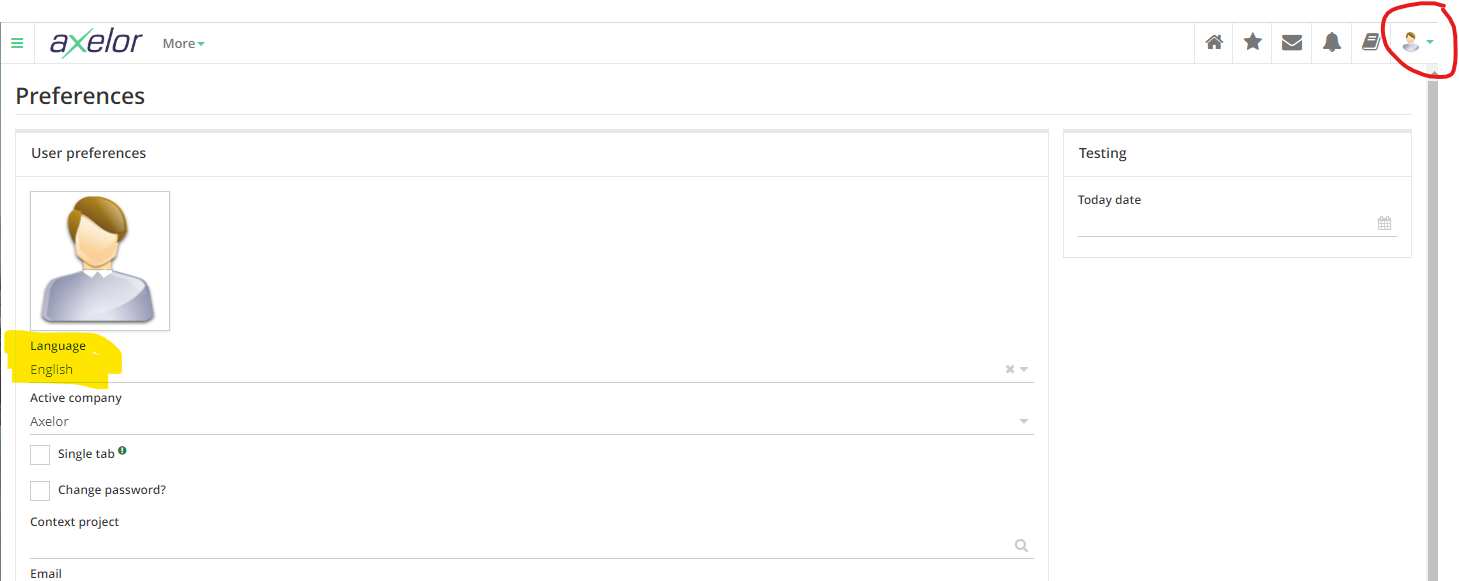Open the Today date calendar icon
1459x581 pixels.
(1384, 223)
